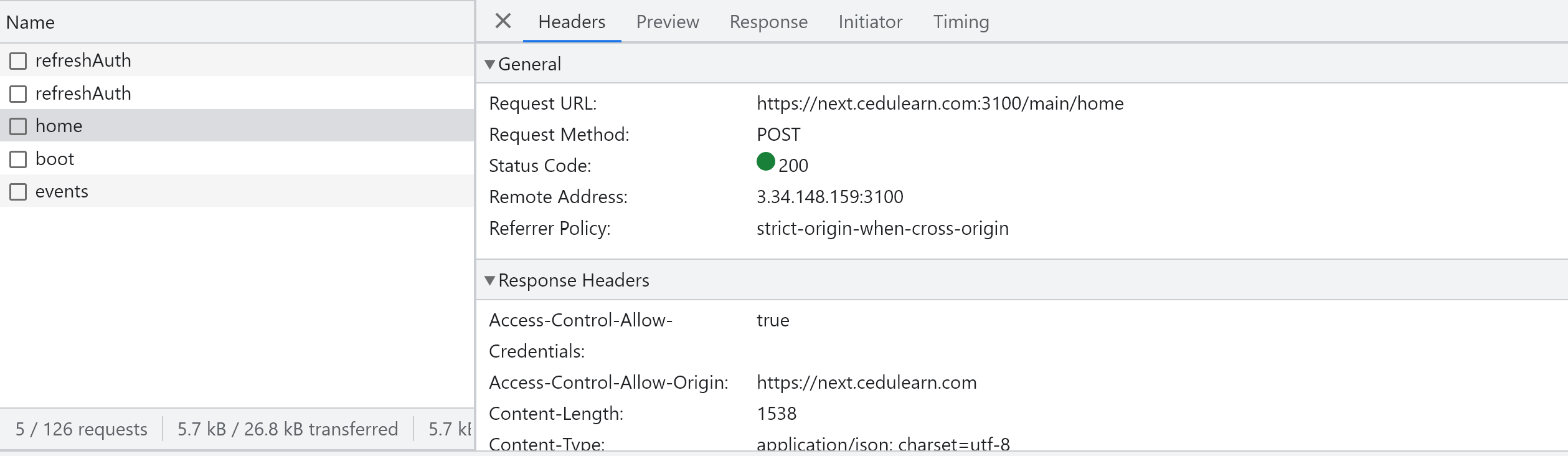
Task: Check the boot request checkbox
Action: [x=18, y=159]
